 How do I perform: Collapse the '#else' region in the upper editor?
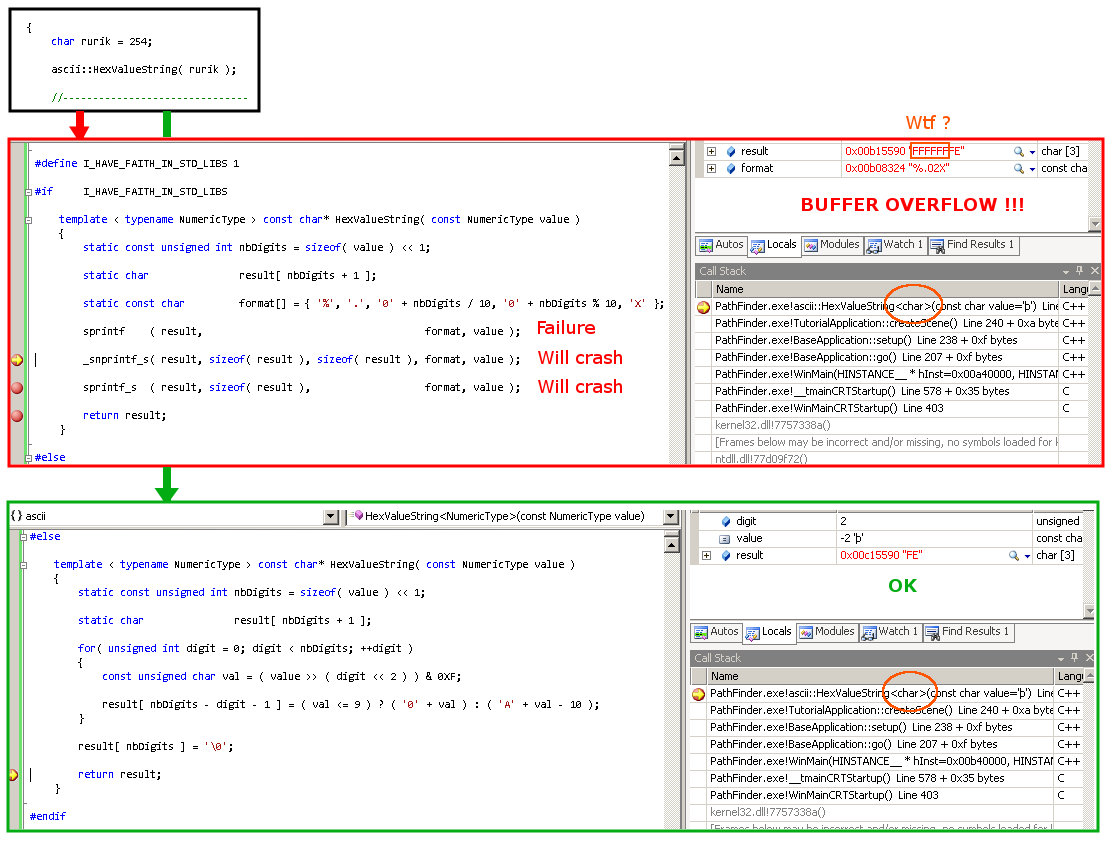coord(28,458)
